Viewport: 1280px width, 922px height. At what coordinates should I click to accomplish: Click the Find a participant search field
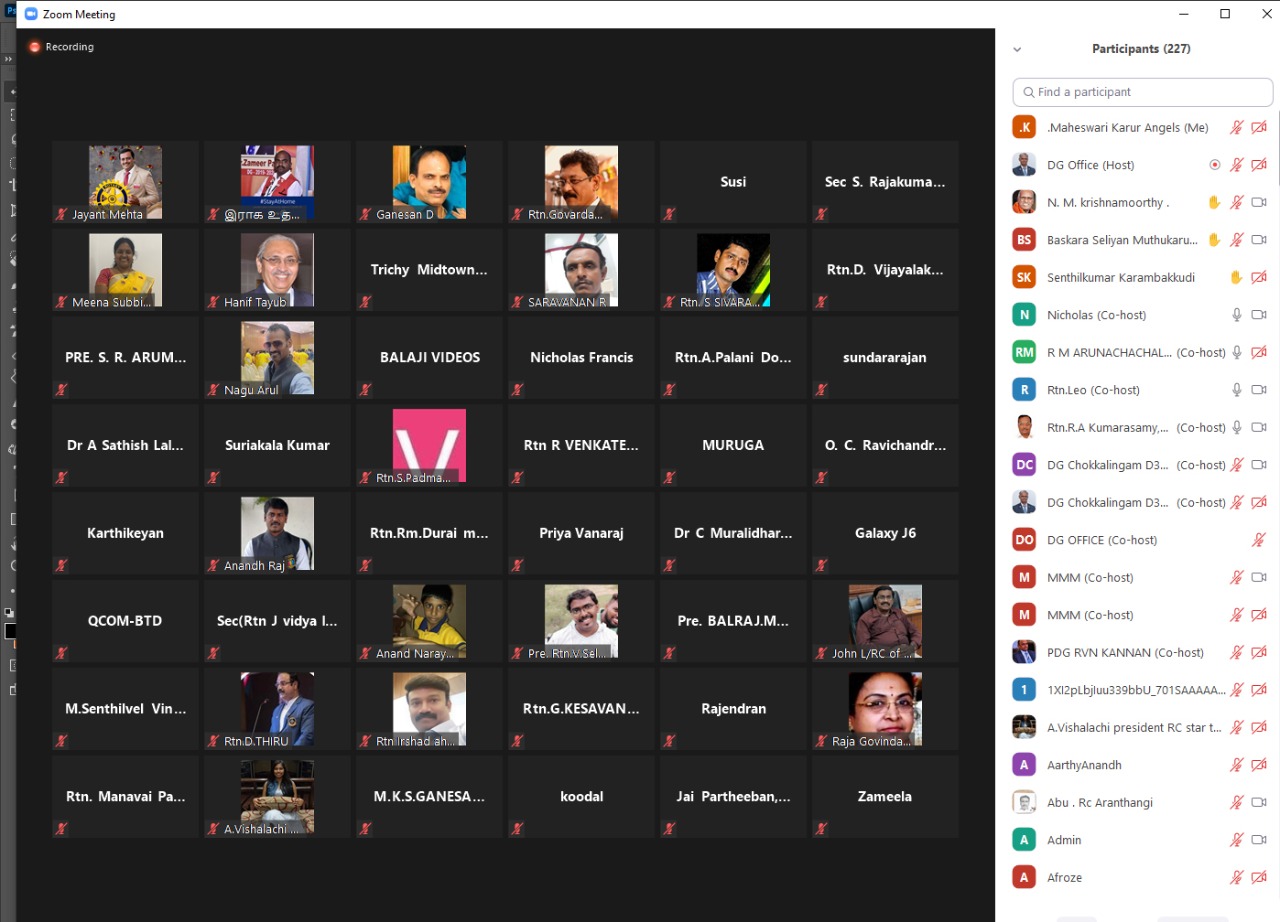(1143, 92)
